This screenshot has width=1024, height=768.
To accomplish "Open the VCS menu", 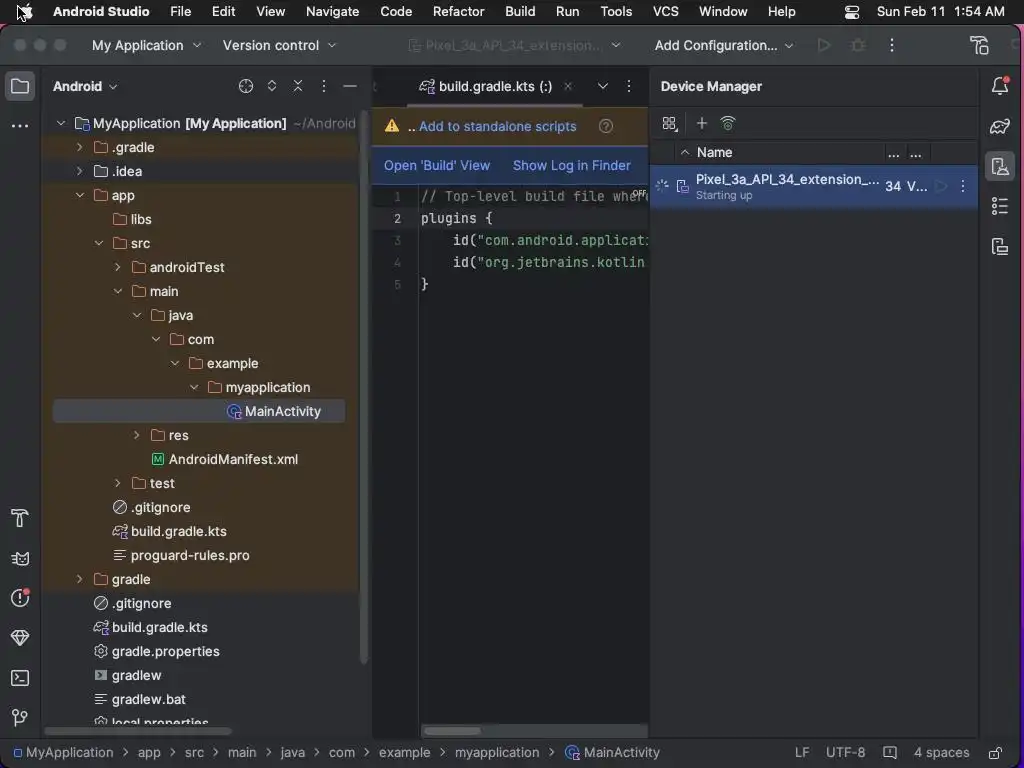I will 665,12.
